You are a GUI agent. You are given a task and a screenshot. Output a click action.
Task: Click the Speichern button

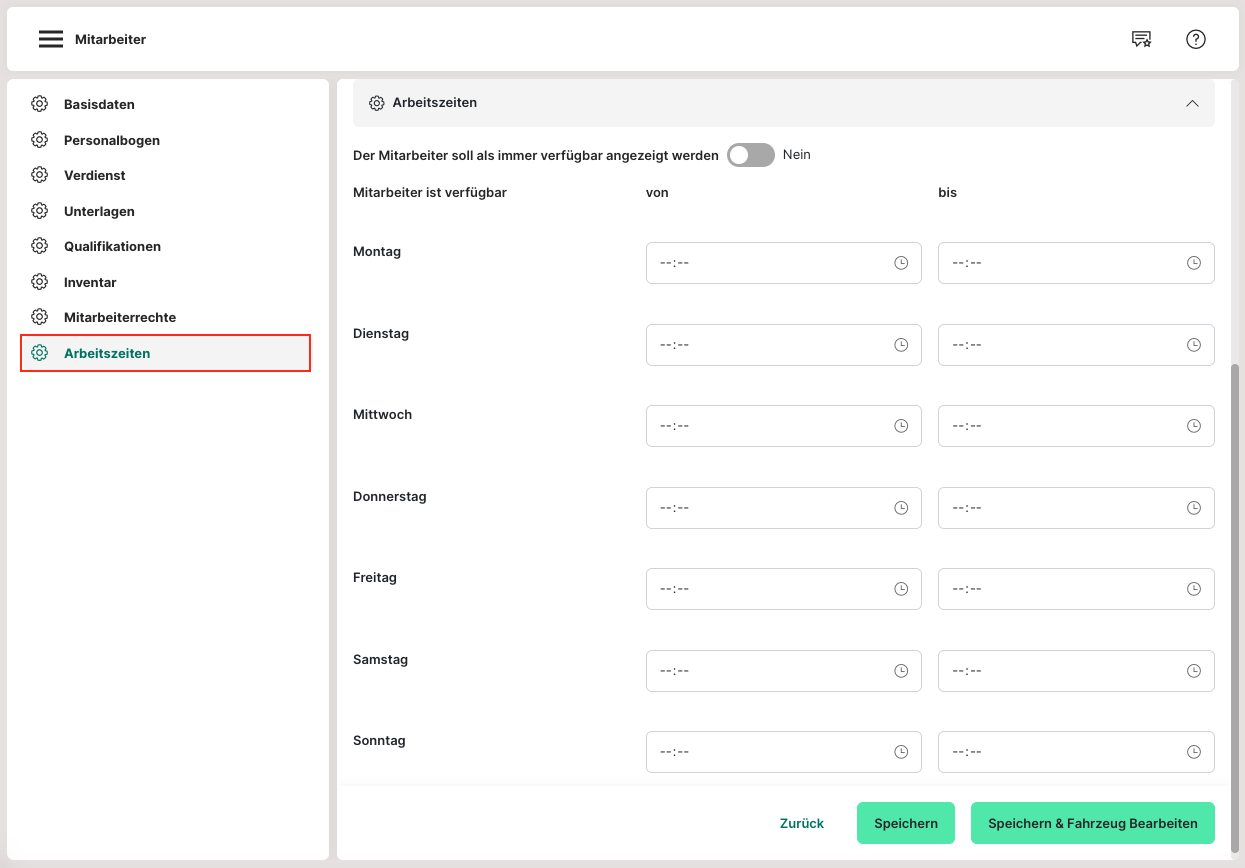click(x=905, y=823)
